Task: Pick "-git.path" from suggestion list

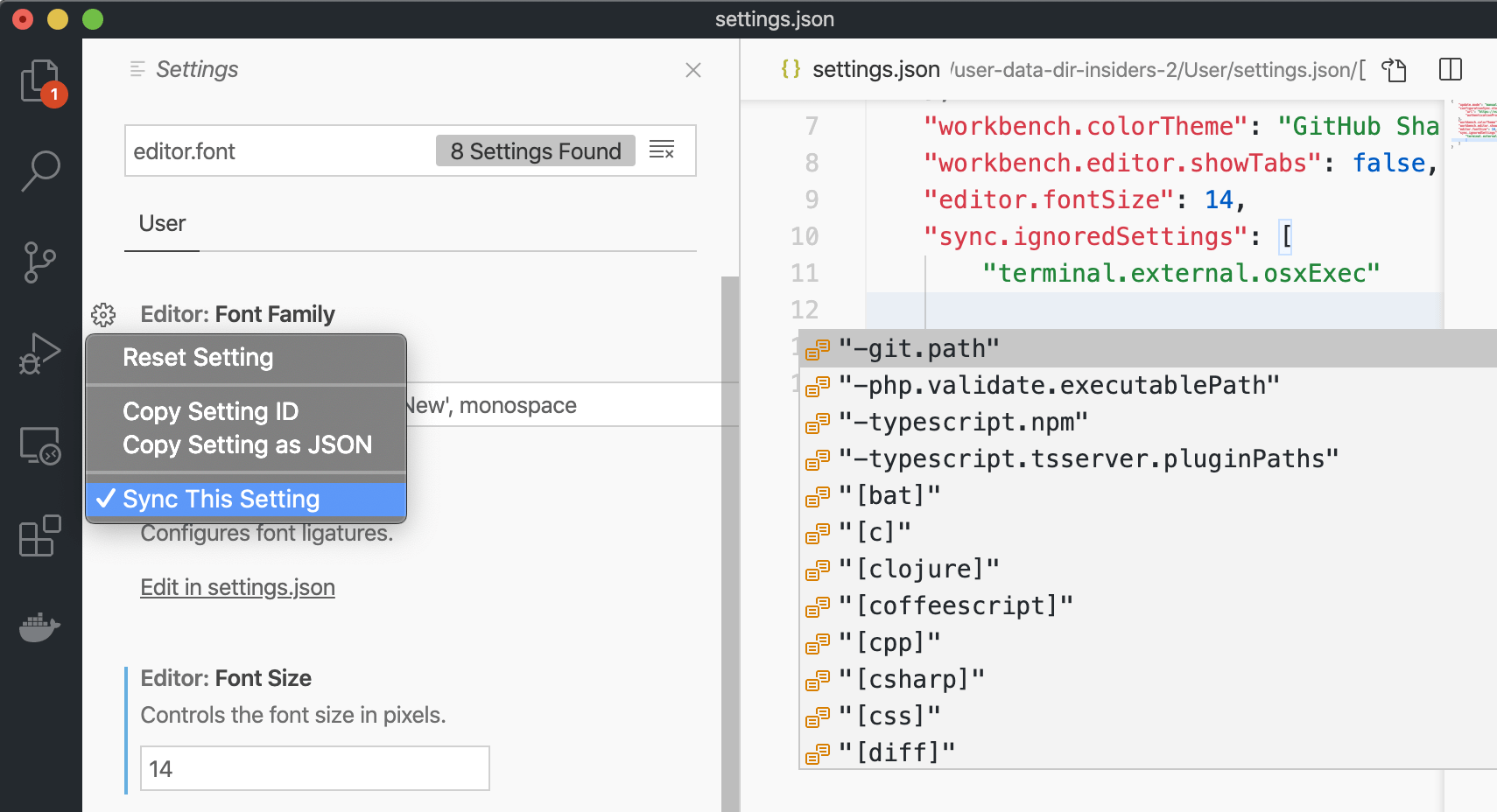Action: [919, 348]
